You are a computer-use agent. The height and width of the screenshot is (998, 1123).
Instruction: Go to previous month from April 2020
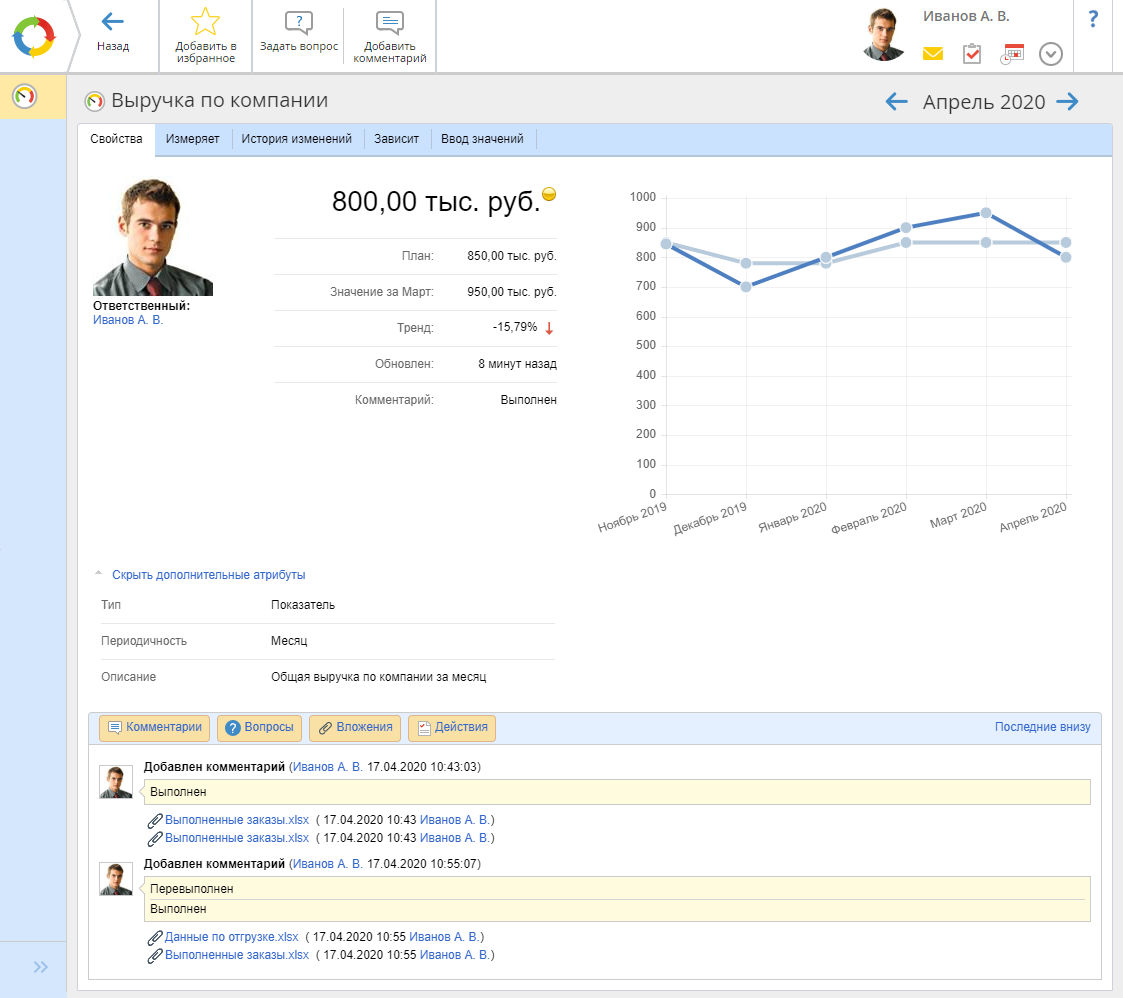click(x=897, y=102)
